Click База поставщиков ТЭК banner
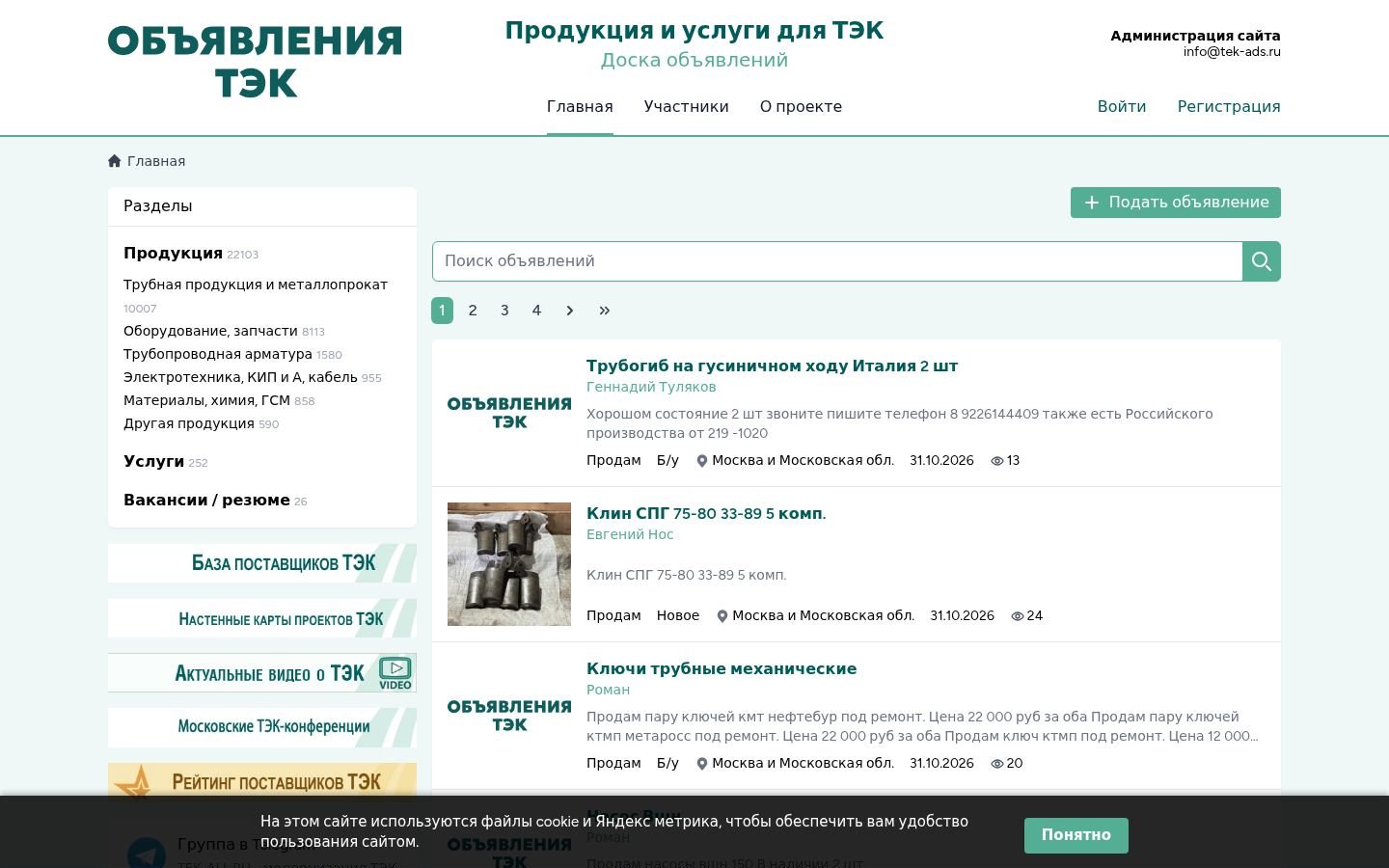The image size is (1389, 868). (x=262, y=563)
